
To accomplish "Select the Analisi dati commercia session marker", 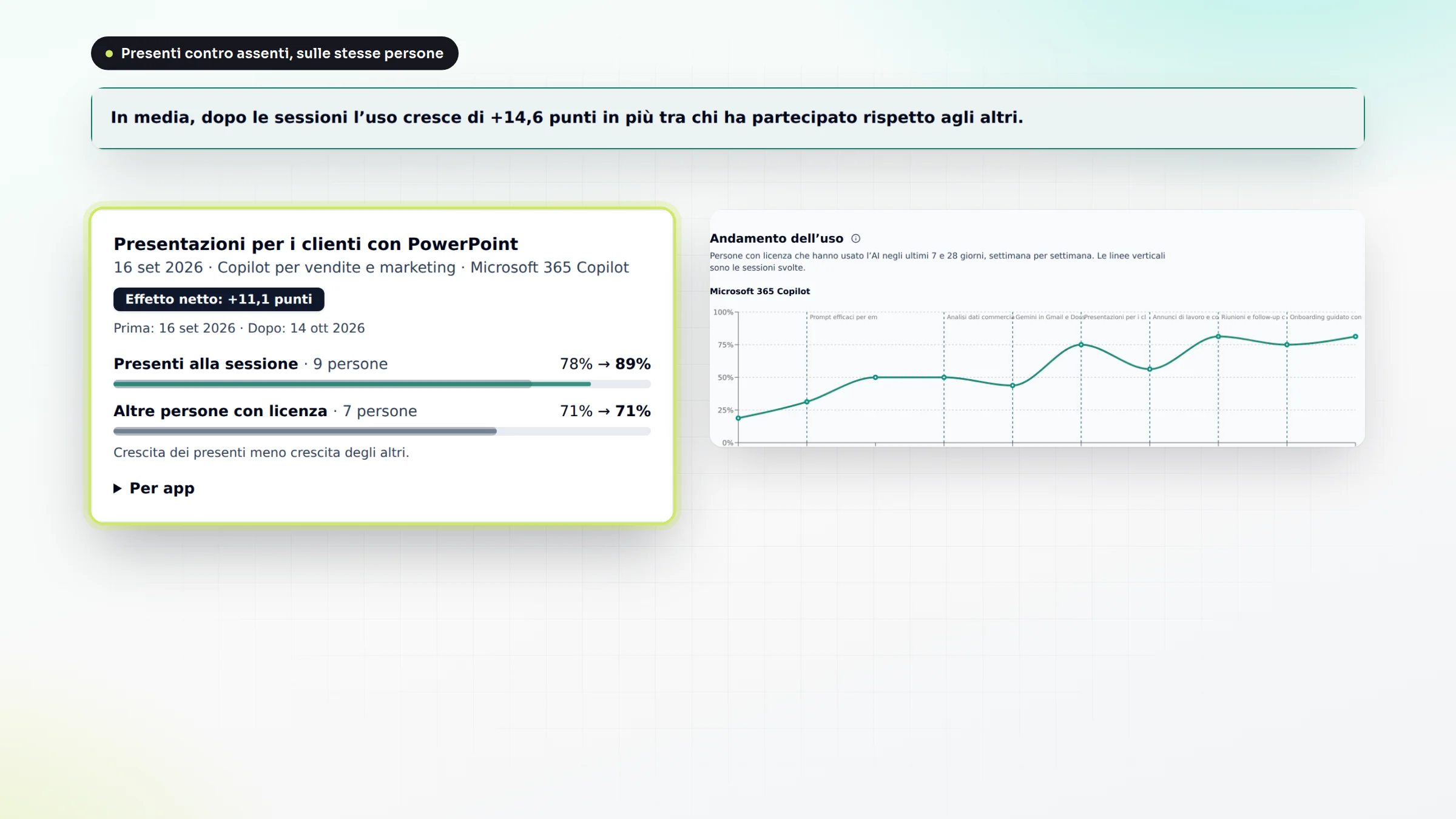I will (980, 317).
